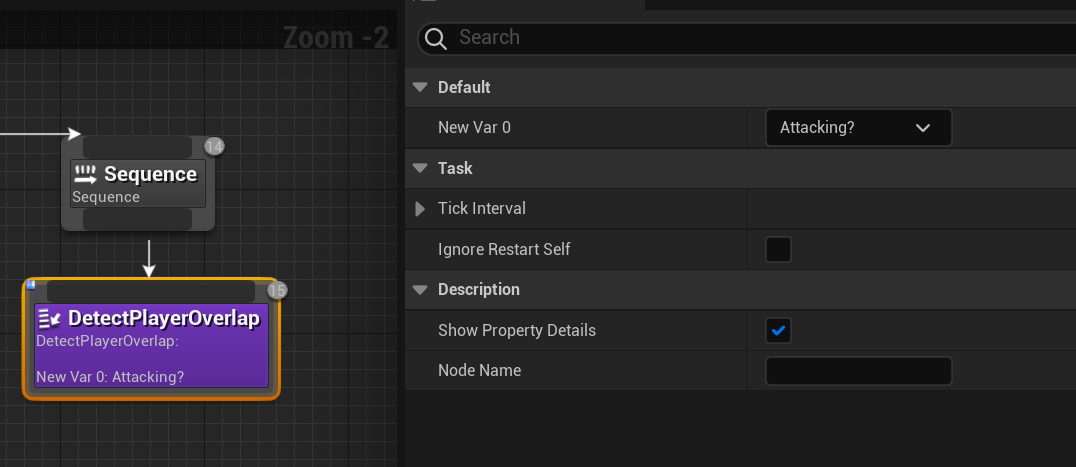This screenshot has width=1076, height=467.
Task: Enable the Ignore Restart Self checkbox
Action: [x=778, y=249]
